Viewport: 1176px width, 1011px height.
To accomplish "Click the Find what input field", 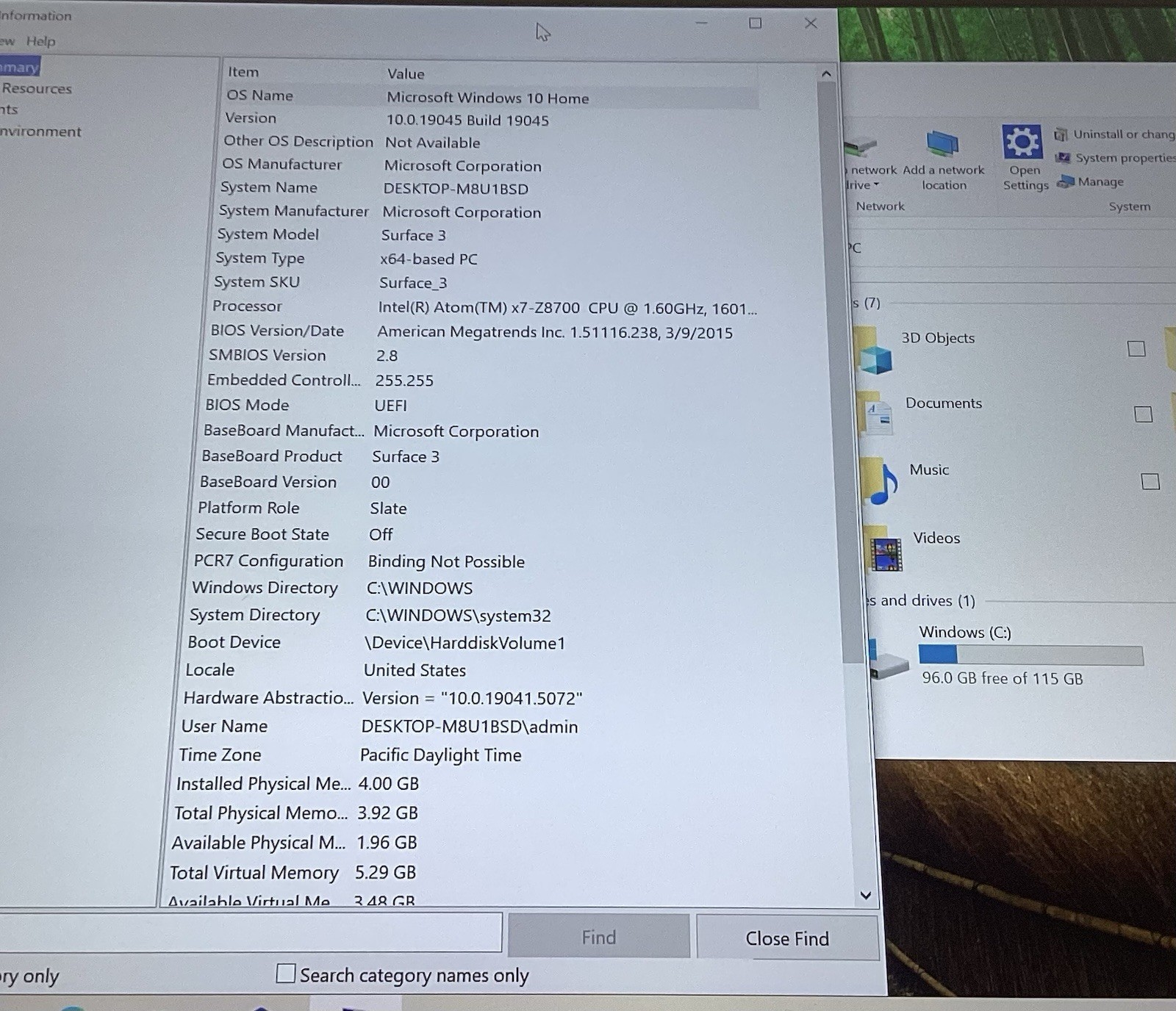I will point(250,932).
